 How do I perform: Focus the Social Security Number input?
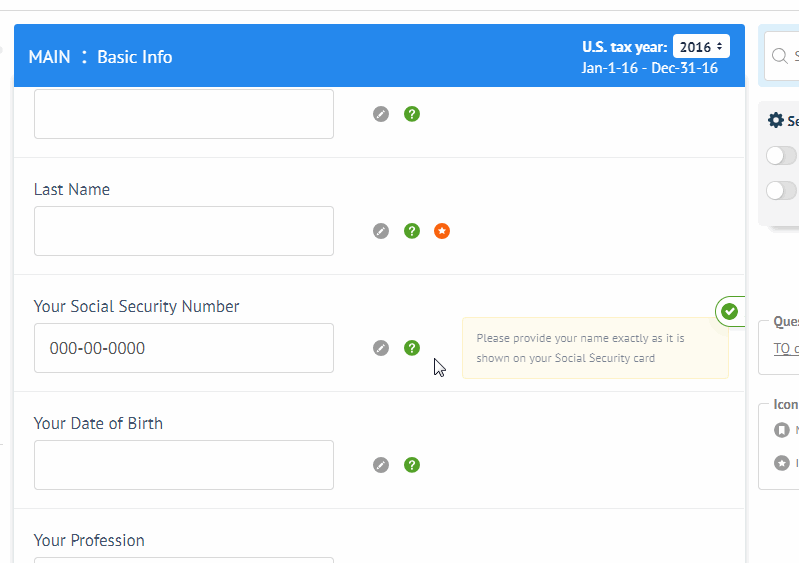(x=183, y=348)
